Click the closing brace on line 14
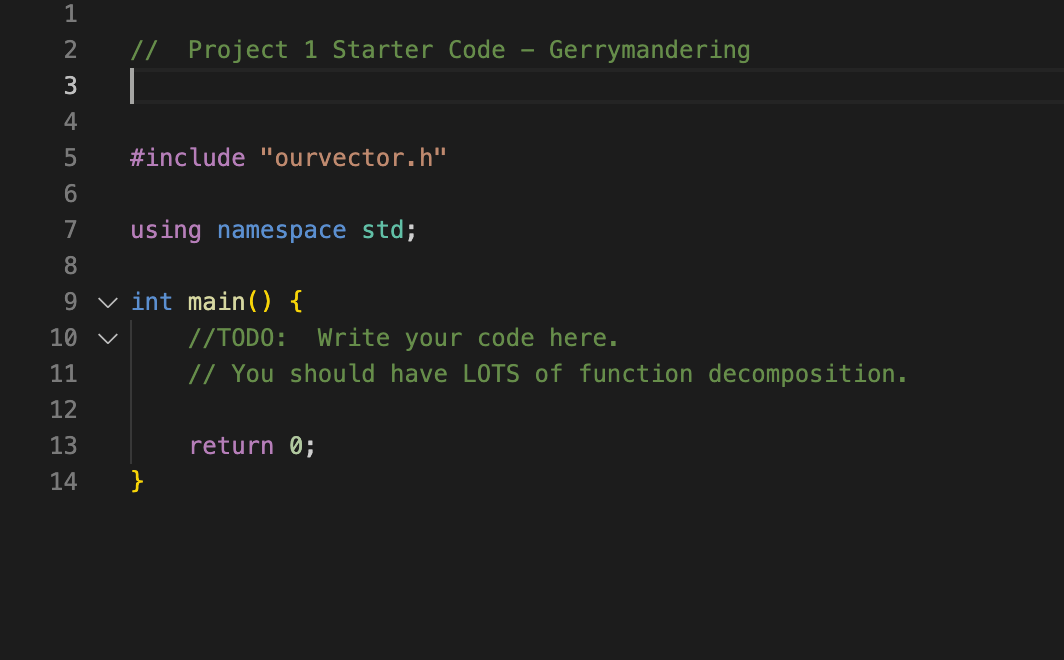 coord(136,481)
